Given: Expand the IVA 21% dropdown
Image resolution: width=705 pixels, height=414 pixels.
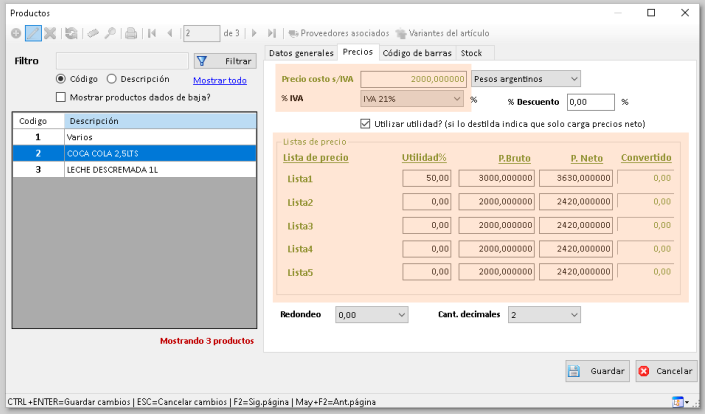Looking at the screenshot, I should click(412, 99).
